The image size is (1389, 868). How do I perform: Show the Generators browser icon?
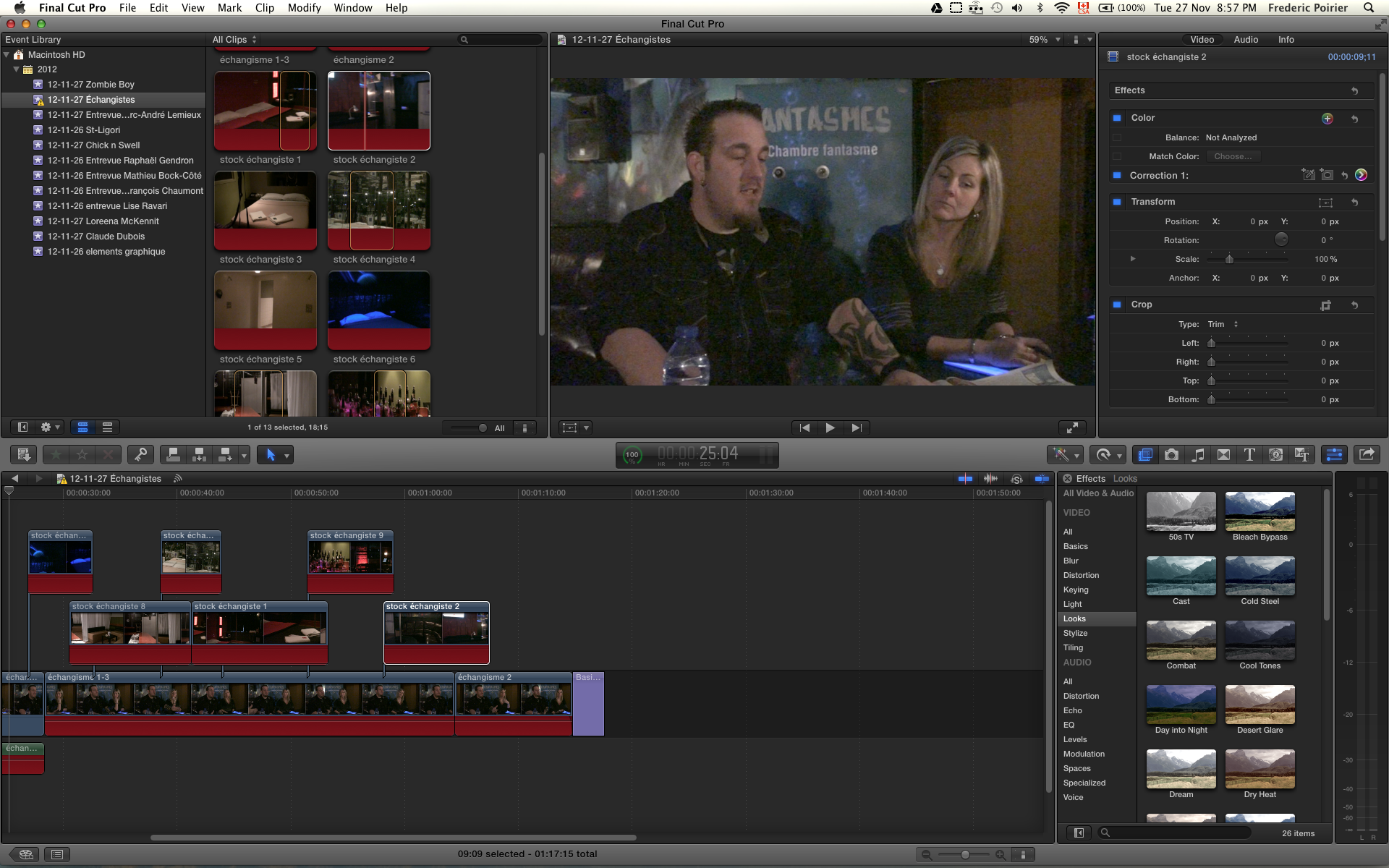pos(1275,454)
